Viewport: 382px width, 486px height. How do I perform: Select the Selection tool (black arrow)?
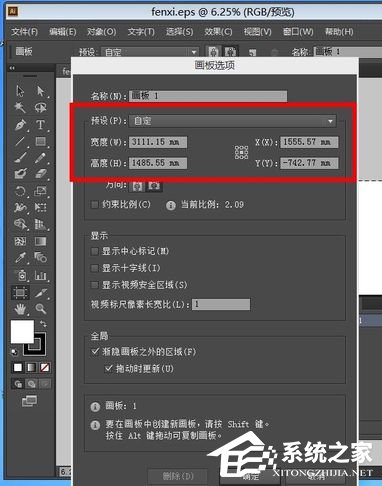coord(20,91)
